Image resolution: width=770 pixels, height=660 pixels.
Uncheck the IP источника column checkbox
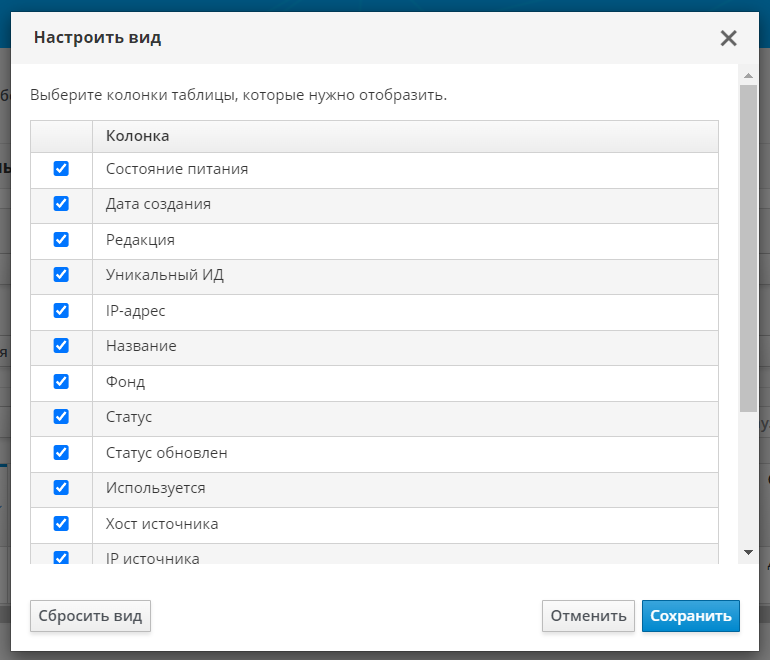(x=61, y=558)
